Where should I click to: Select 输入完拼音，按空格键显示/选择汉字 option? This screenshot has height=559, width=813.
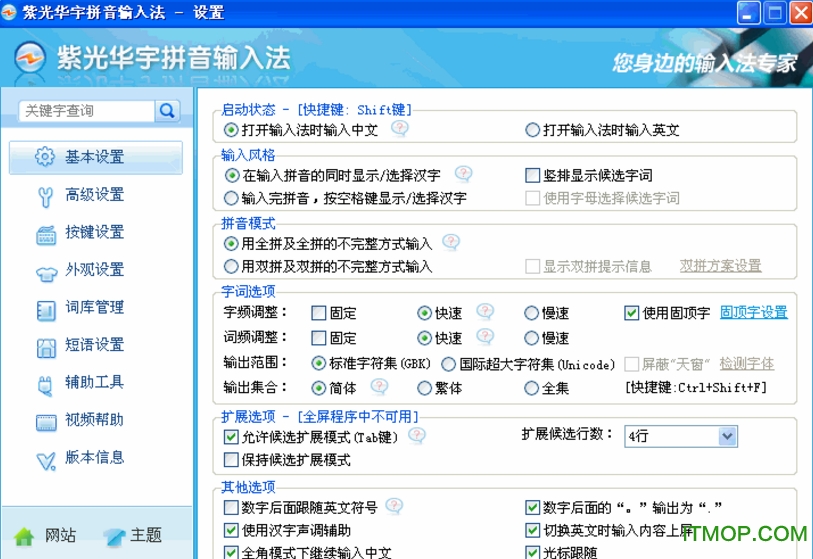pos(231,198)
